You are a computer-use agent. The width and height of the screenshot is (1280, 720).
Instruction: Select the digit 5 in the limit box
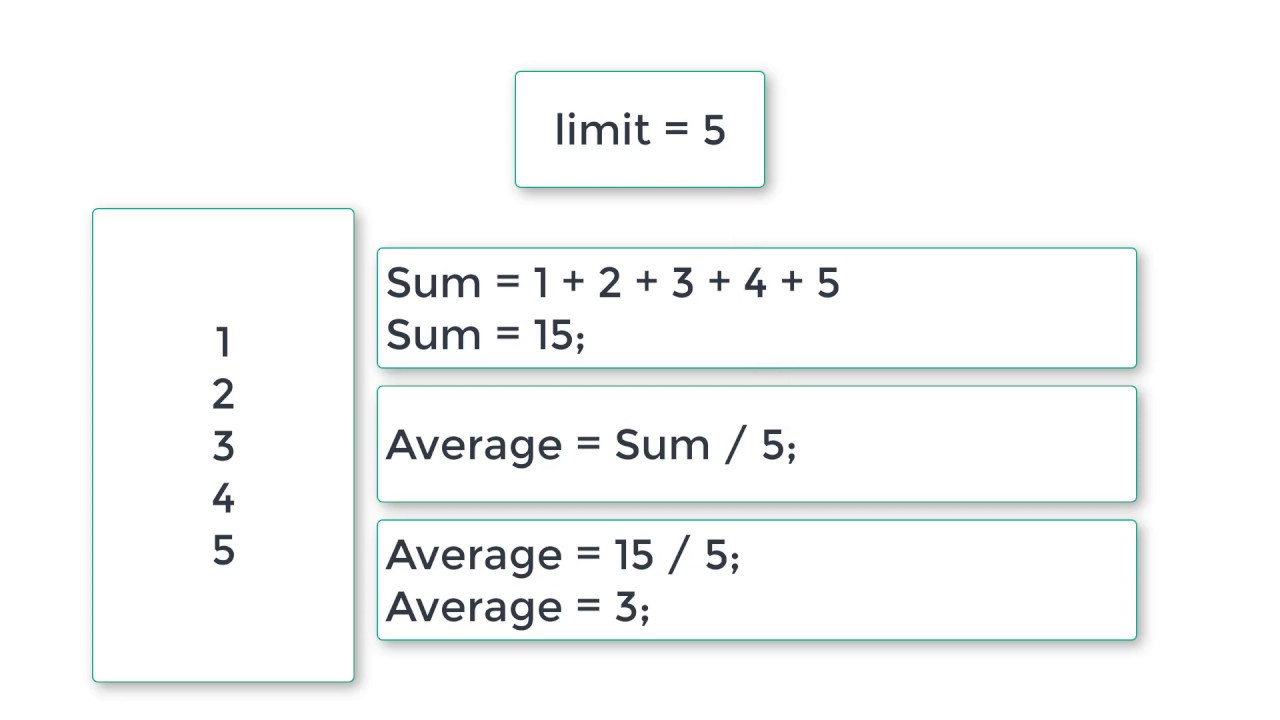pos(713,131)
